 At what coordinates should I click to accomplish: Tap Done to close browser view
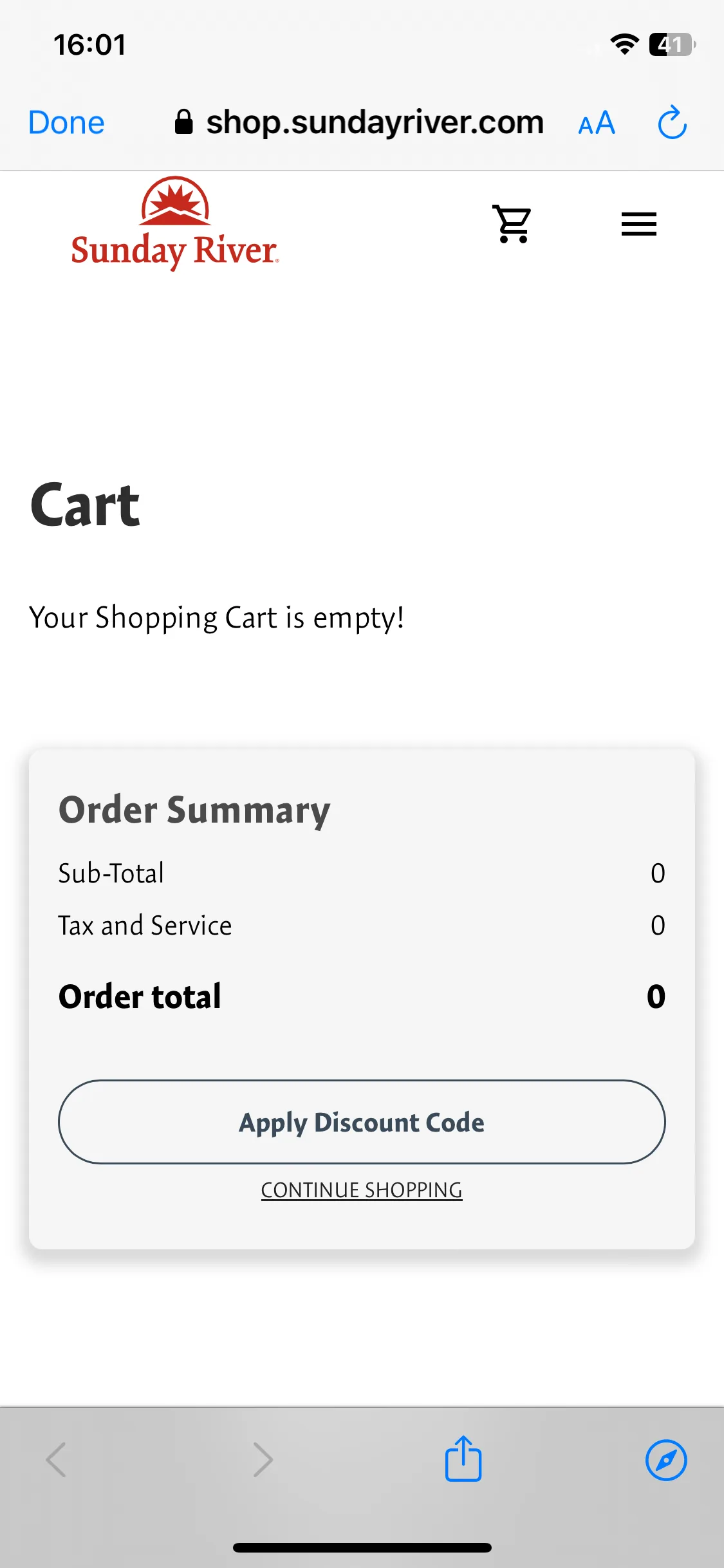[x=66, y=122]
